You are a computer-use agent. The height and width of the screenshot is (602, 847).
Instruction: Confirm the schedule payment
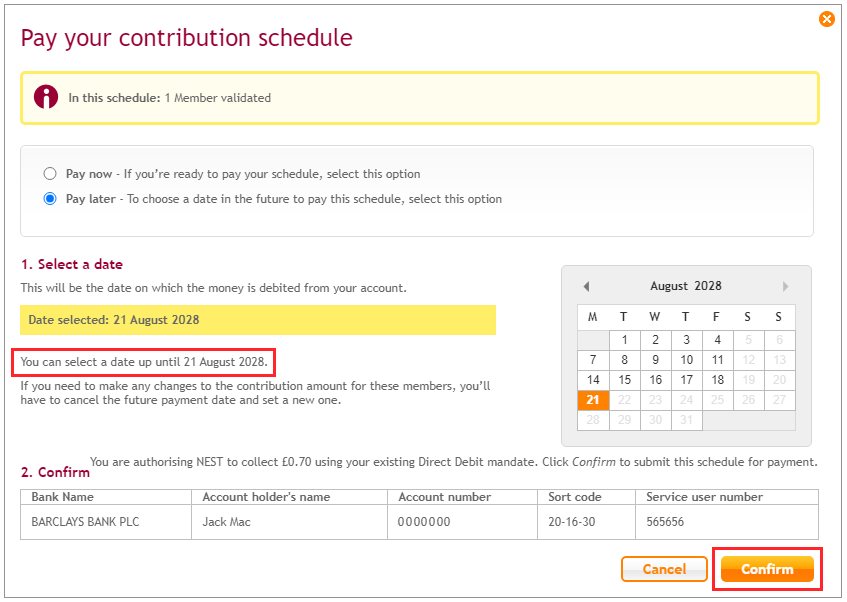(x=767, y=569)
